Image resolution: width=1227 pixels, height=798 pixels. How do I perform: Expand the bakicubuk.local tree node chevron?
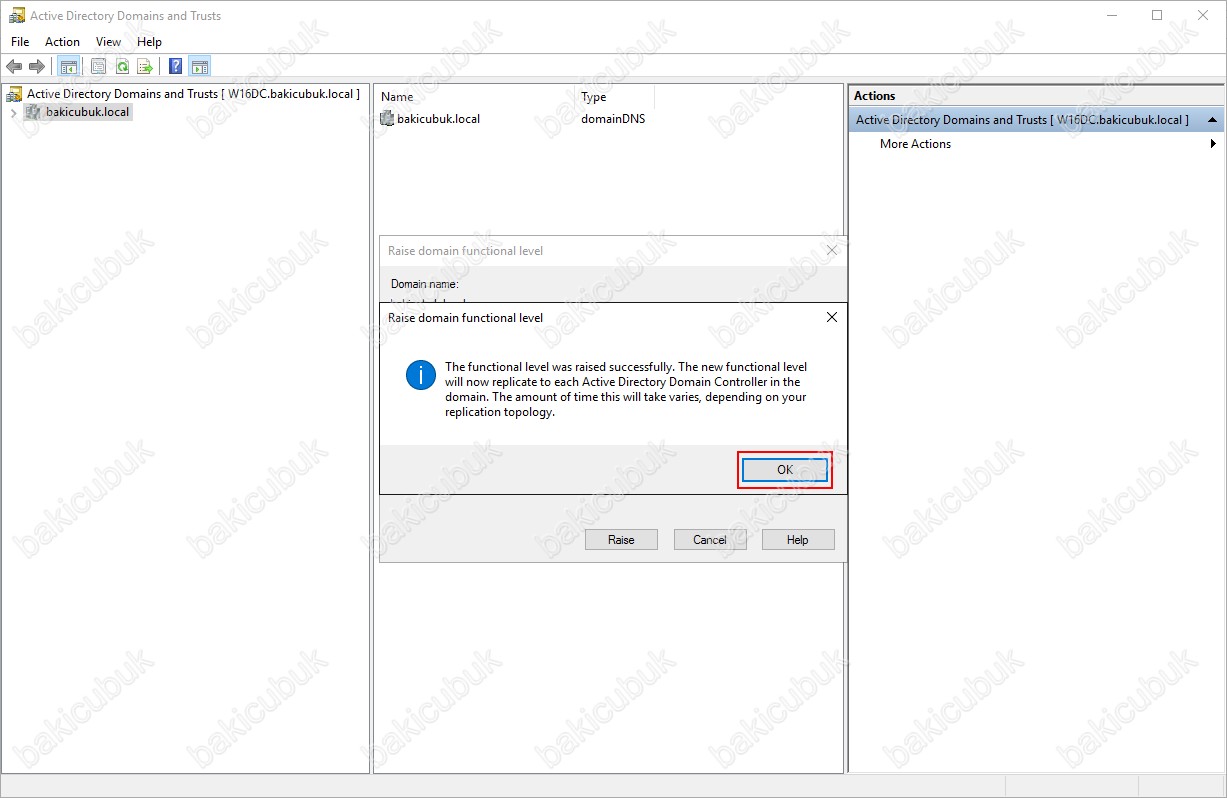click(x=13, y=112)
